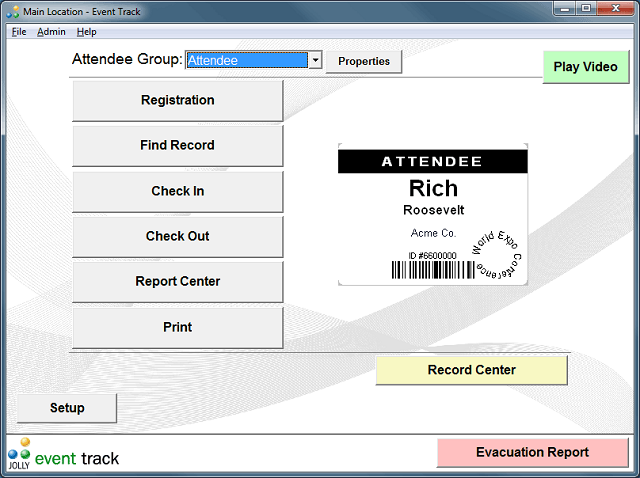This screenshot has width=640, height=478.
Task: Click the Jolly event track logo
Action: 64,454
